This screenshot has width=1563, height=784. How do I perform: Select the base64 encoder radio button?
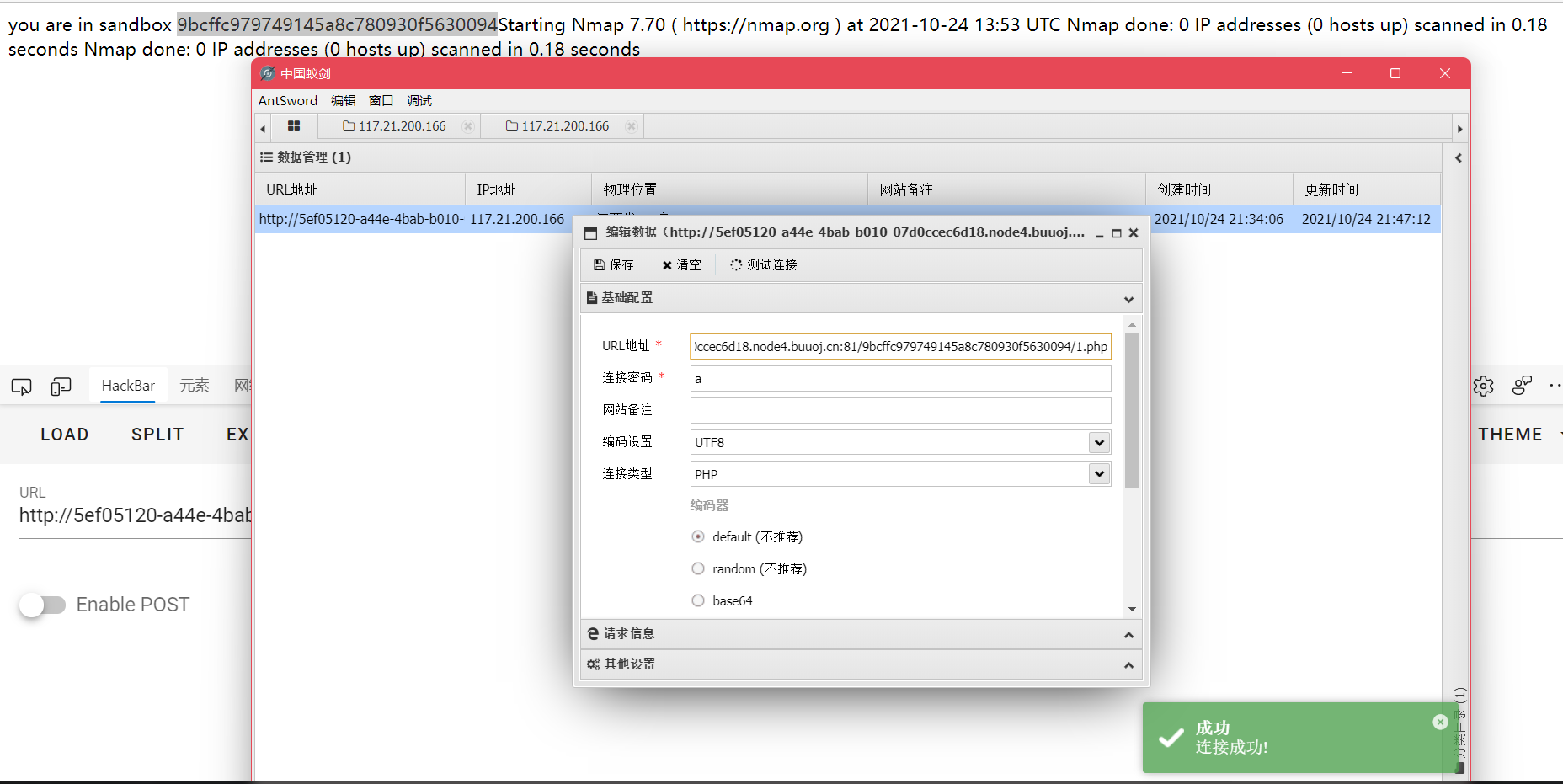698,600
